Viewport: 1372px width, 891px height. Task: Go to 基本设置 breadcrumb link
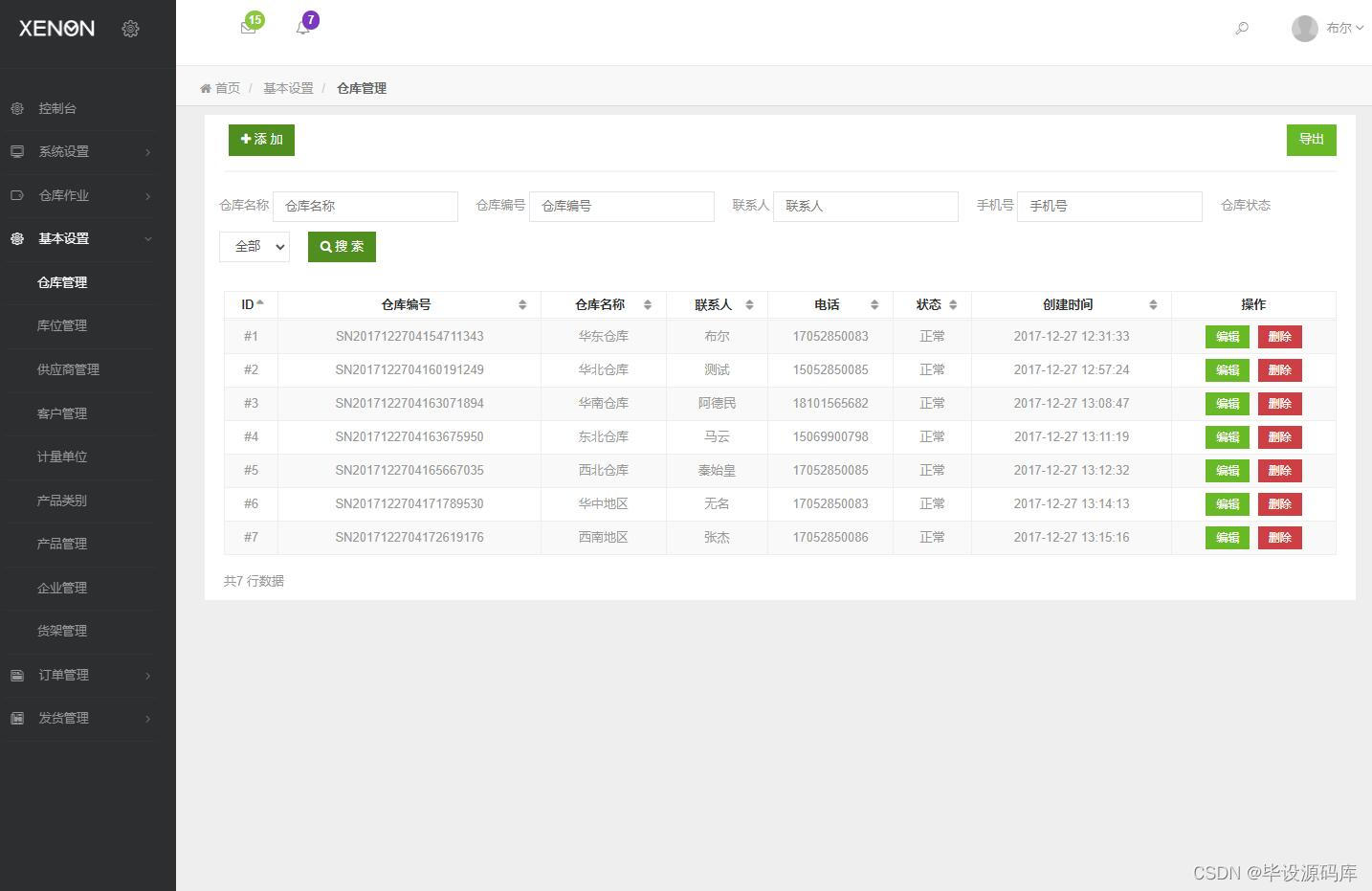[x=288, y=88]
